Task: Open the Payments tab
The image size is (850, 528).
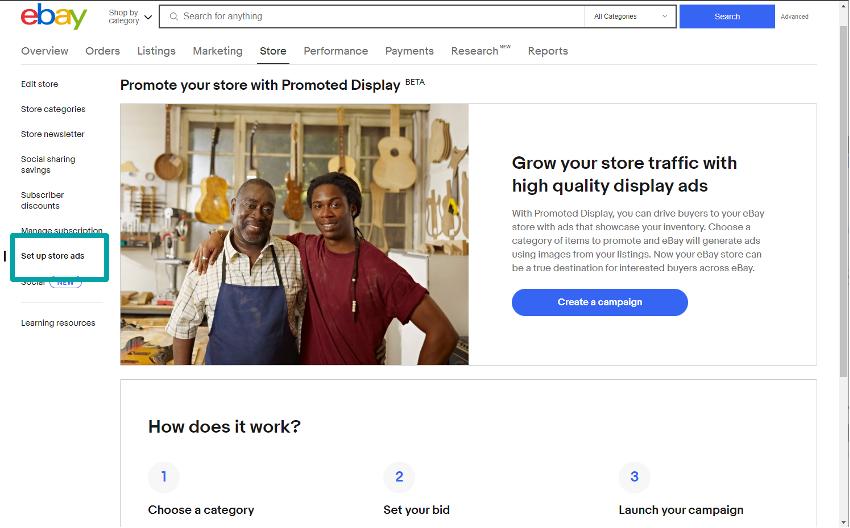Action: tap(409, 51)
